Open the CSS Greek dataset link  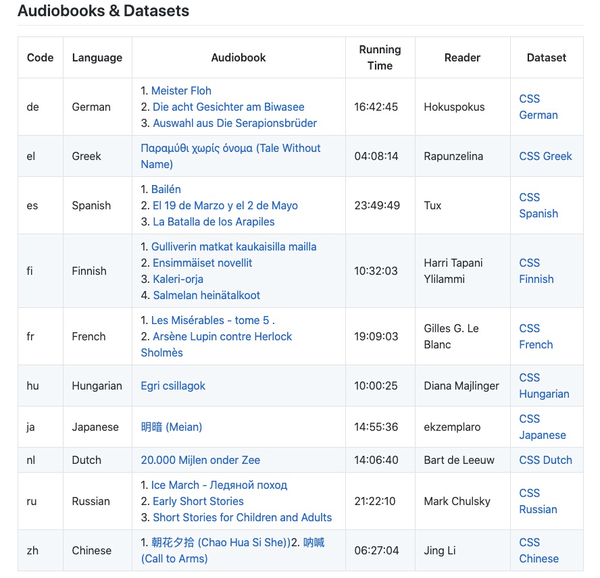pos(545,156)
